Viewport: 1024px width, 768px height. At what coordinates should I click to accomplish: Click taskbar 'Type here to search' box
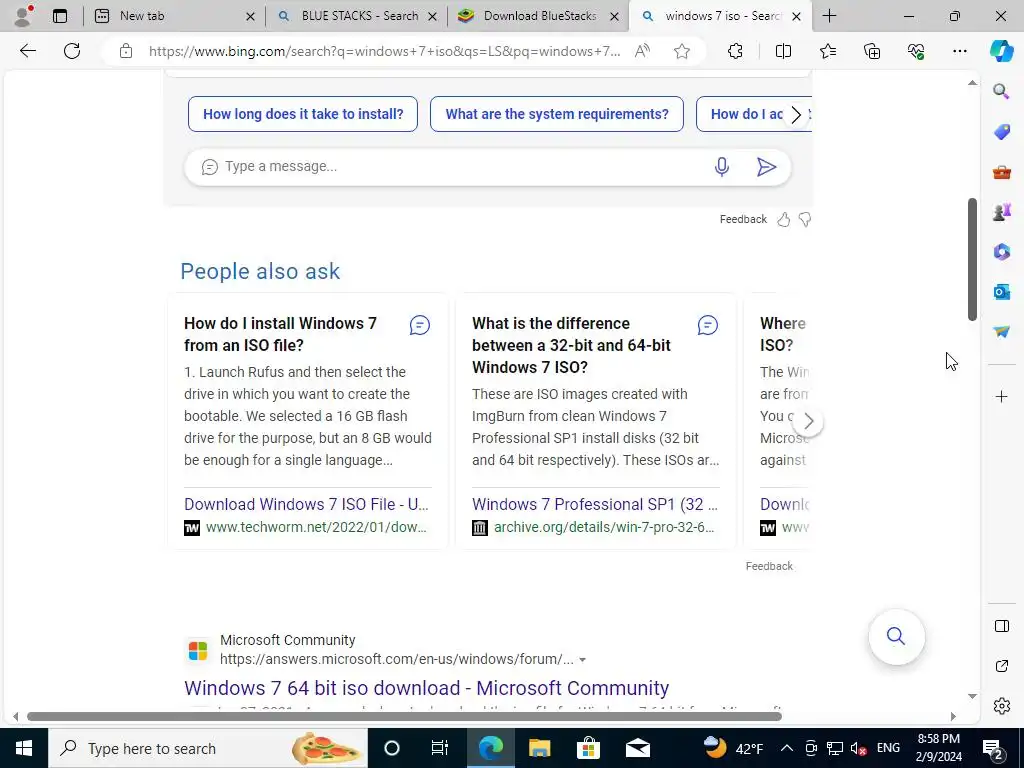pyautogui.click(x=208, y=748)
